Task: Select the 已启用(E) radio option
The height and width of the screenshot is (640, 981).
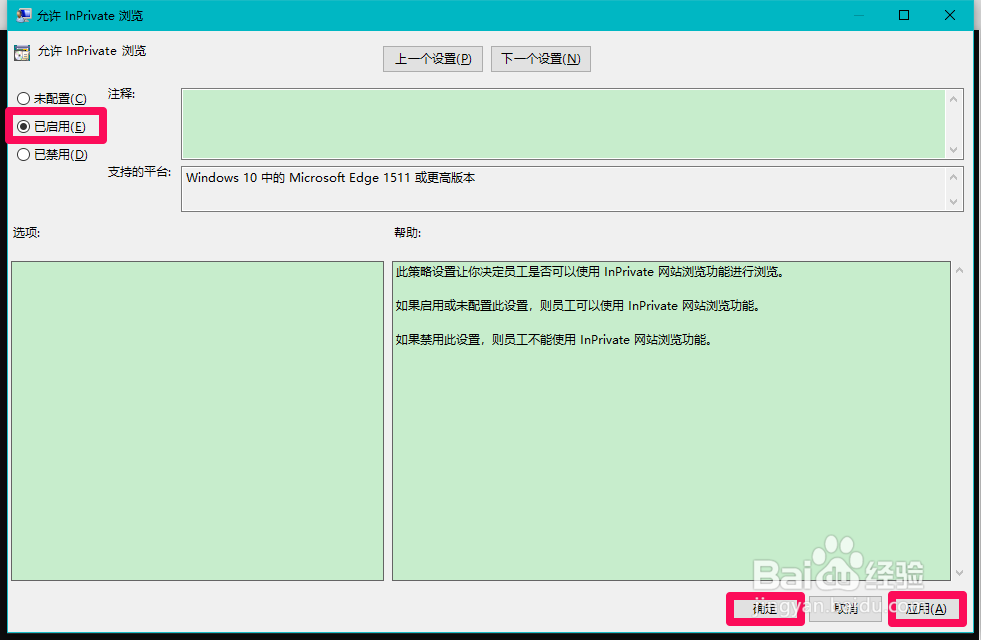Action: pyautogui.click(x=51, y=126)
